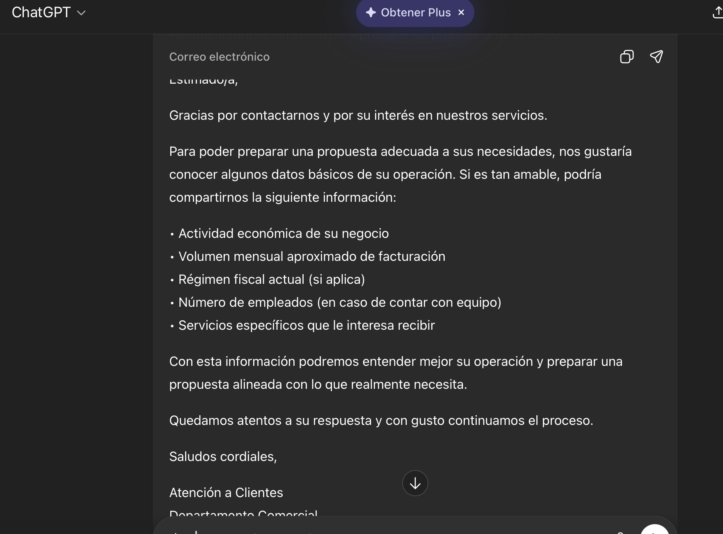Click the Saludos cordiales line
This screenshot has width=723, height=534.
[223, 457]
